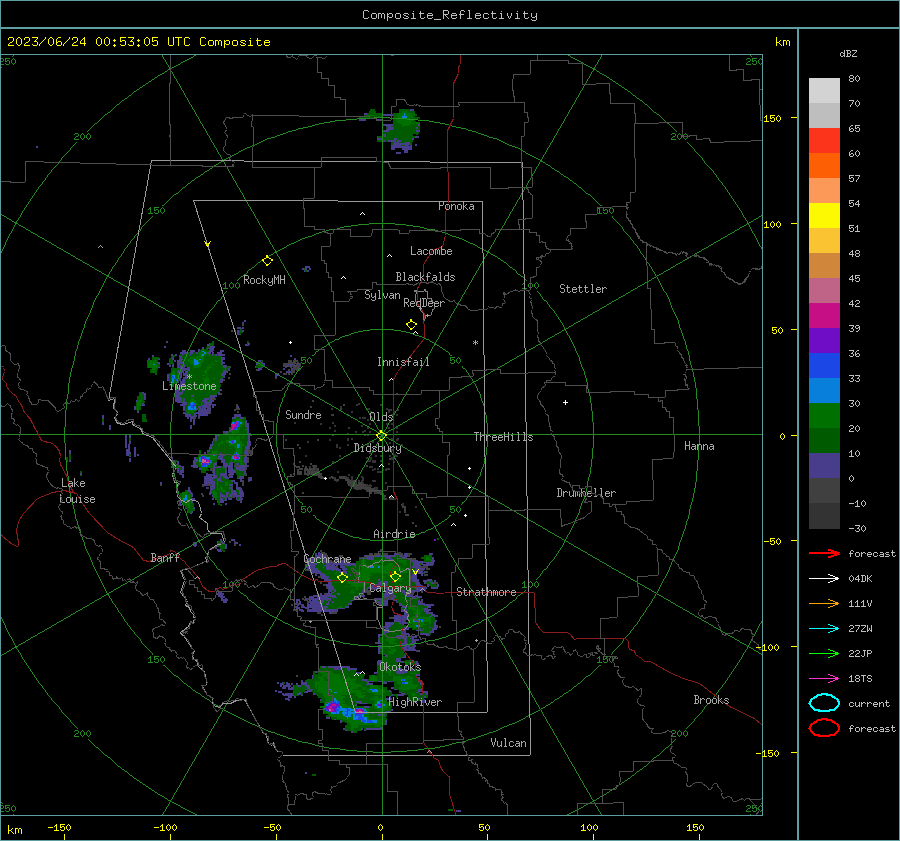Image resolution: width=900 pixels, height=841 pixels.
Task: Click the Lacombe city label
Action: tap(431, 251)
